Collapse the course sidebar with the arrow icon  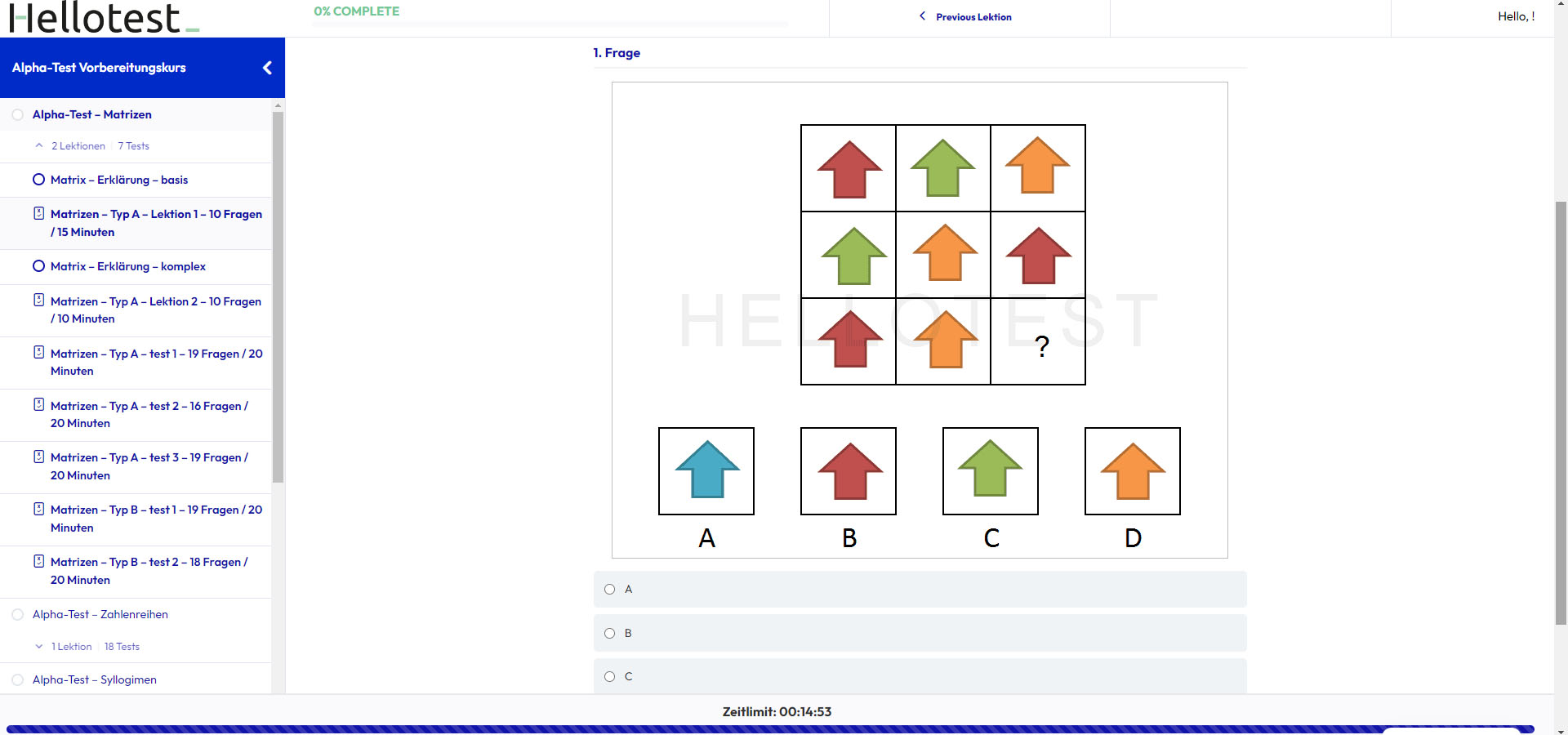point(267,68)
